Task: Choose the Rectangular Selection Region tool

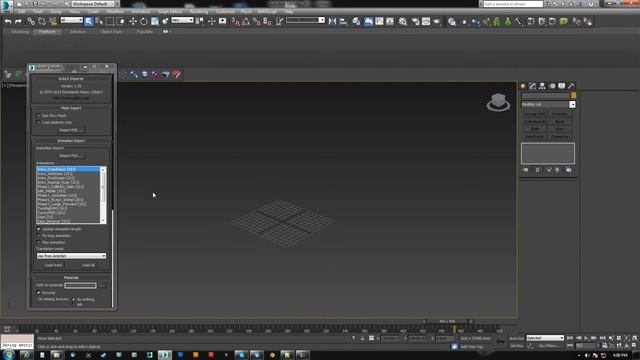Action: pyautogui.click(x=110, y=21)
